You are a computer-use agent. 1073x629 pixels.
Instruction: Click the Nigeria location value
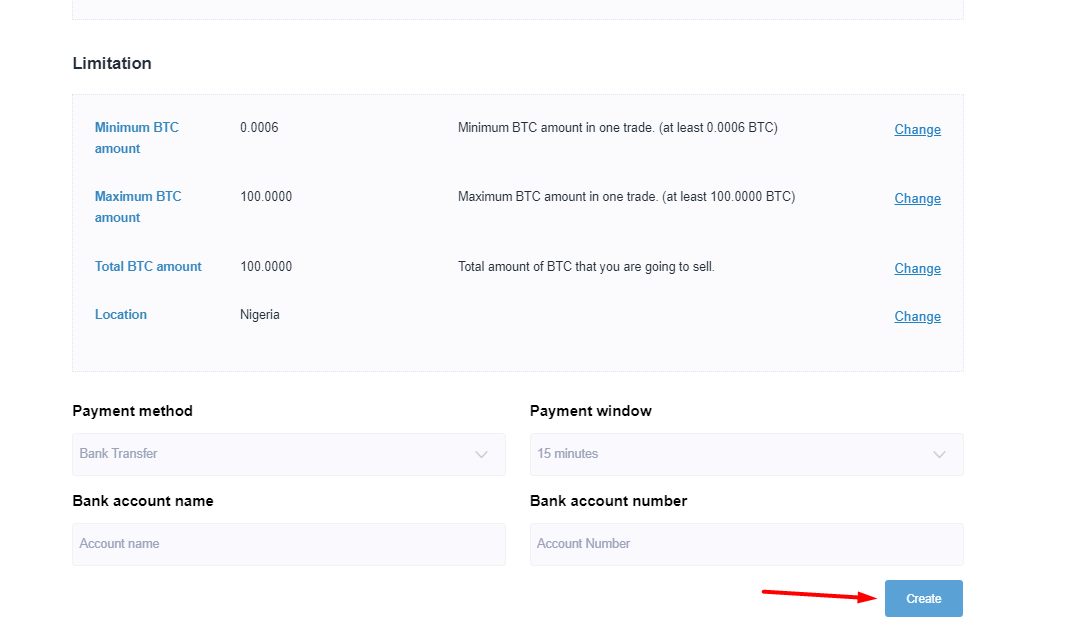[x=260, y=315]
